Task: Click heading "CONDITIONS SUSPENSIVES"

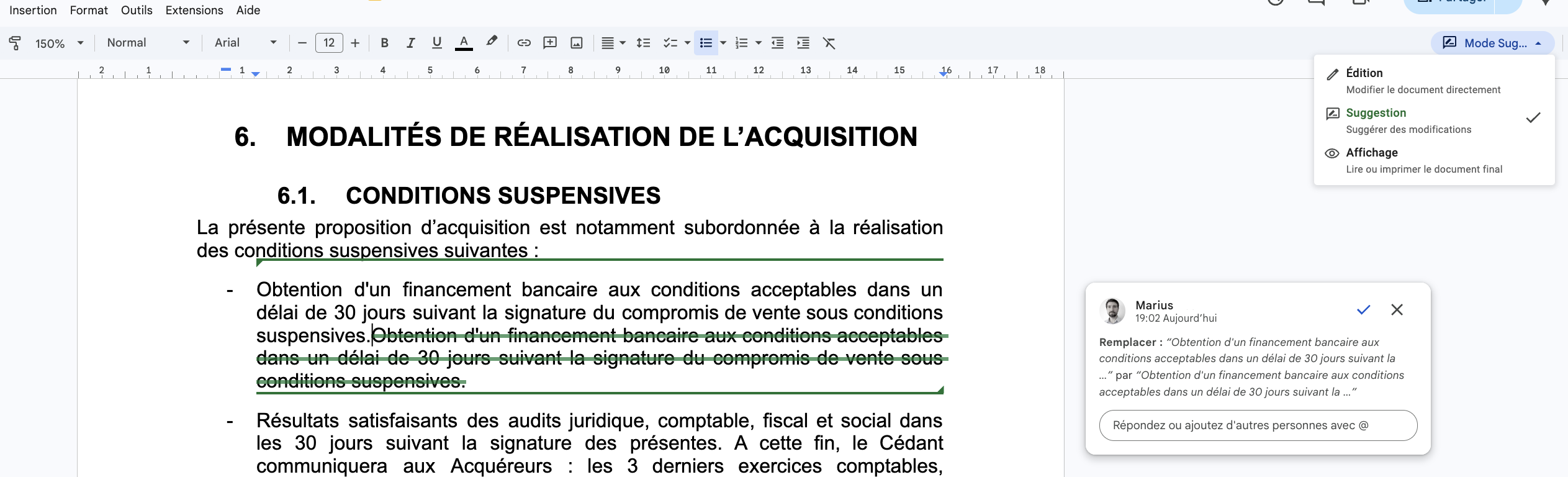Action: 503,196
